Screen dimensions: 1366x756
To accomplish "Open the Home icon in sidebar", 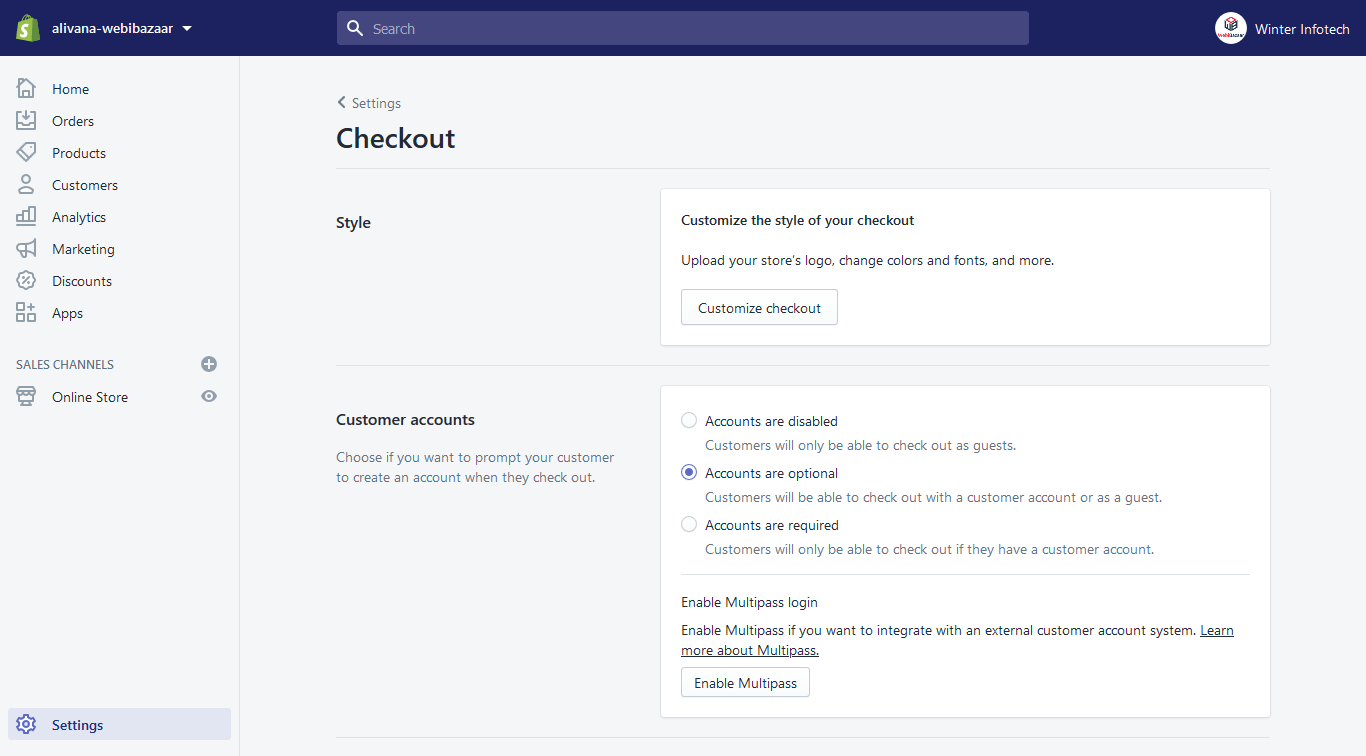I will click(x=26, y=89).
